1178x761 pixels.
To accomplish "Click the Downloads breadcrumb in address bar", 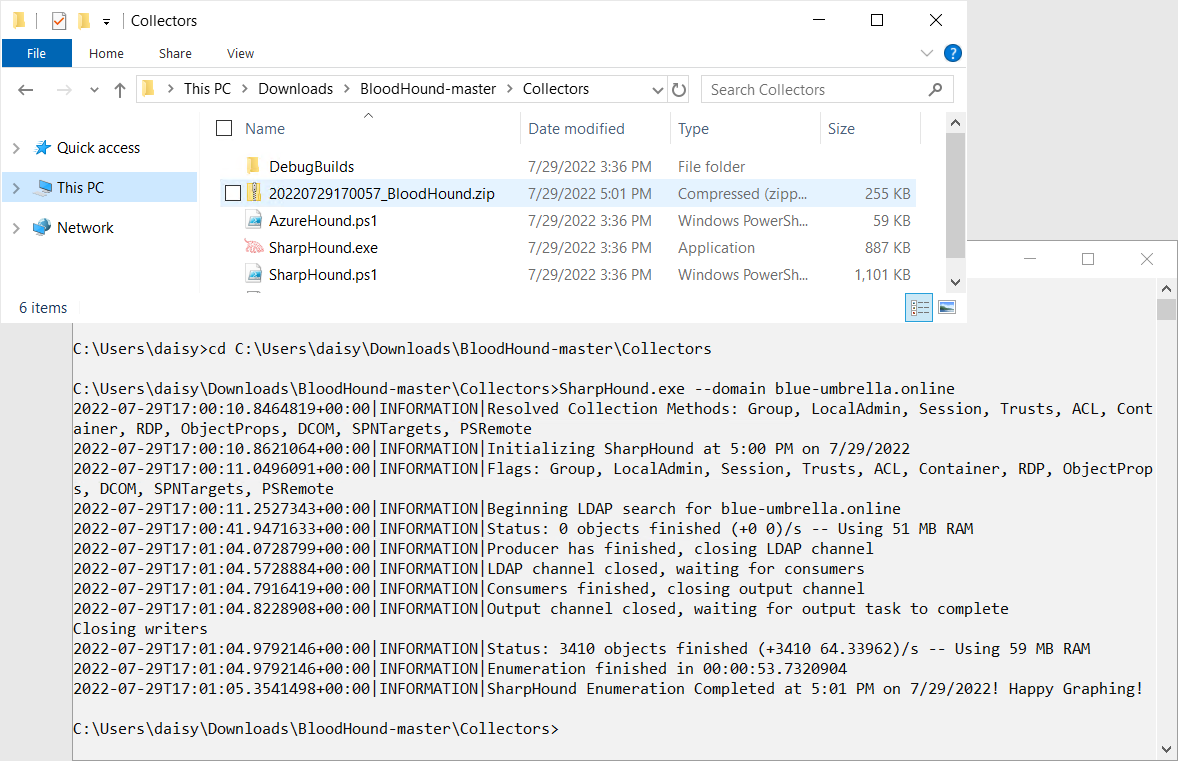I will (x=295, y=89).
